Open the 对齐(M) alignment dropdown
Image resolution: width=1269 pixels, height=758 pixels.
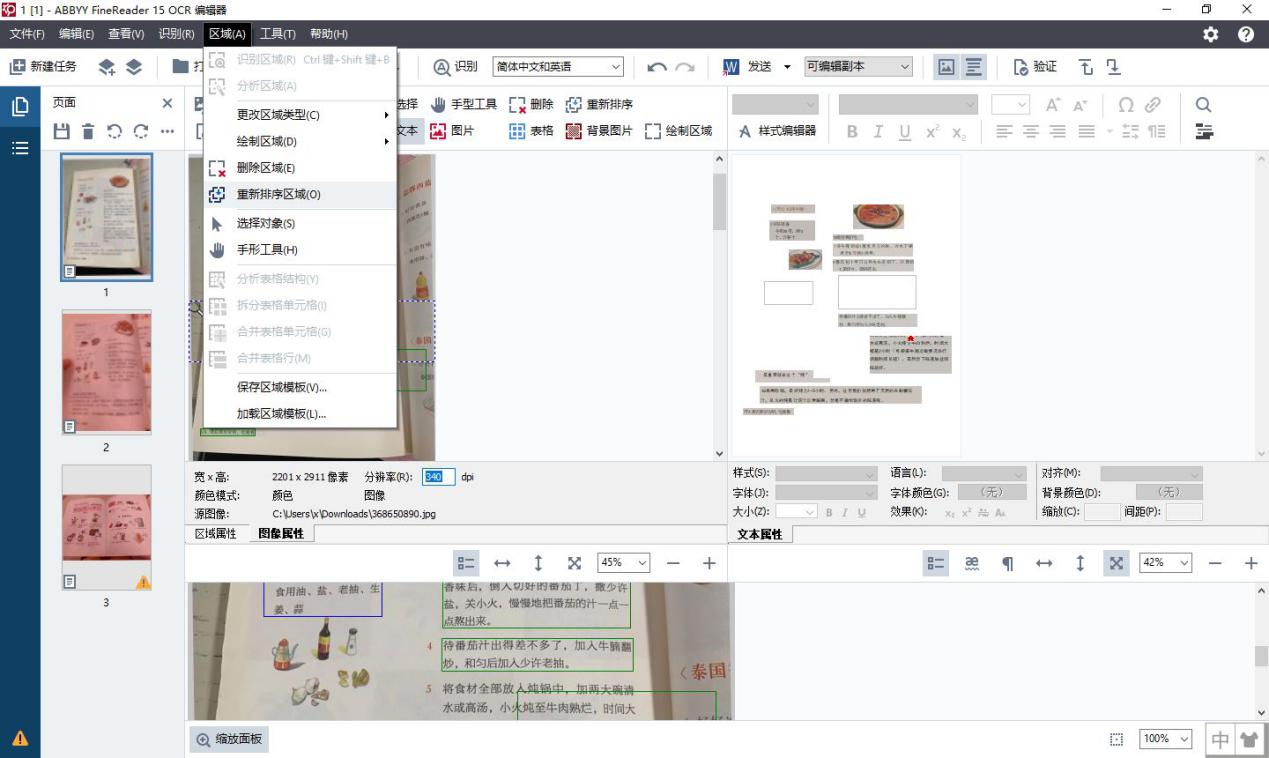[1152, 473]
